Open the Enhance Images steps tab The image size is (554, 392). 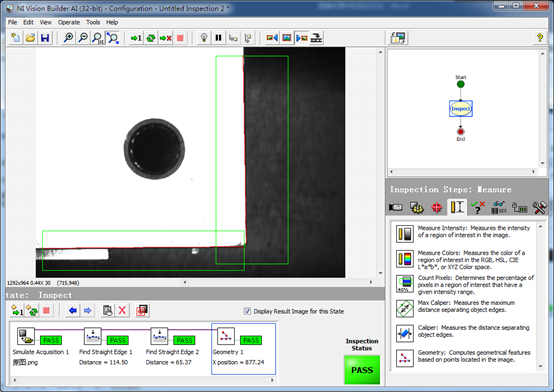pyautogui.click(x=417, y=207)
